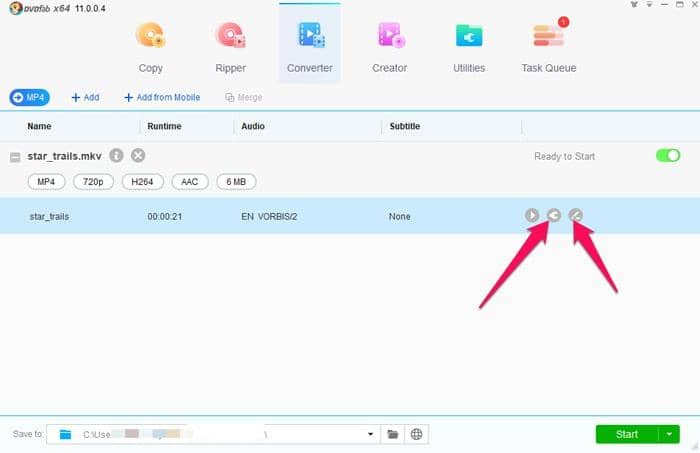Go to the Utilities module

tap(469, 48)
